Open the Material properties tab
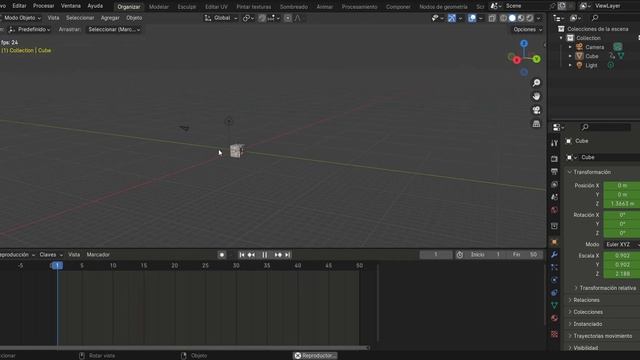The height and width of the screenshot is (360, 640). (x=554, y=318)
